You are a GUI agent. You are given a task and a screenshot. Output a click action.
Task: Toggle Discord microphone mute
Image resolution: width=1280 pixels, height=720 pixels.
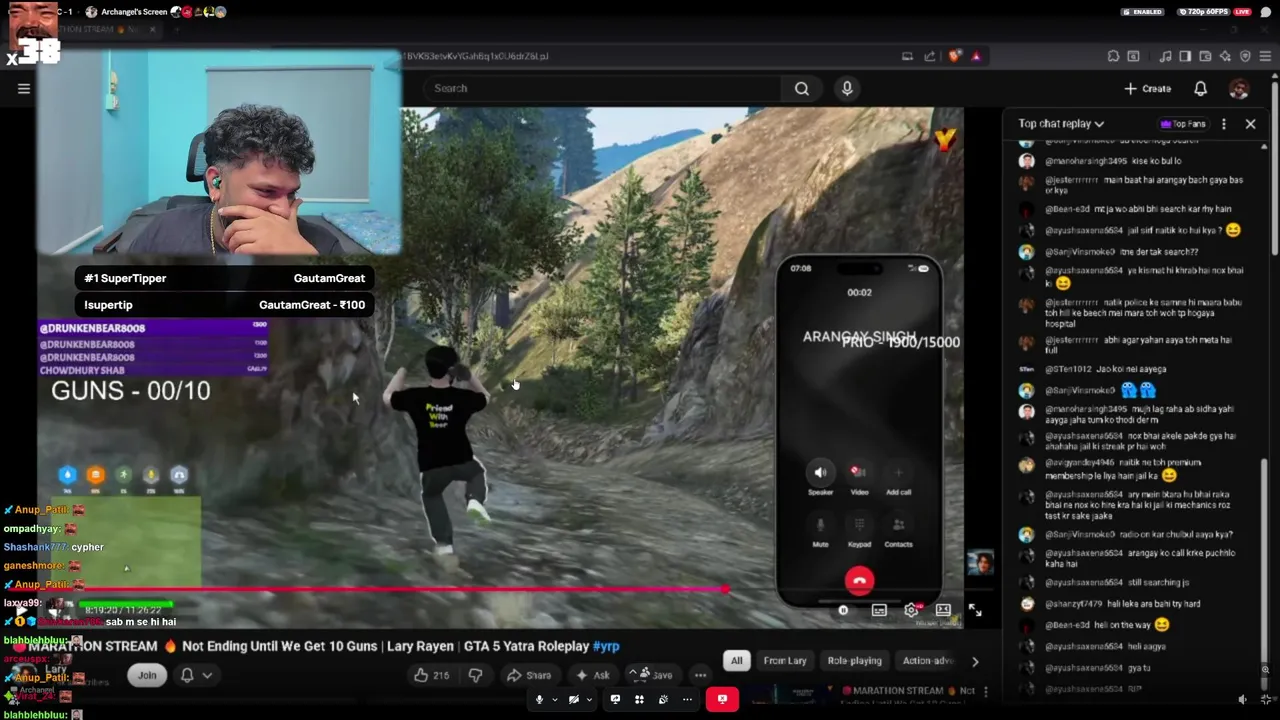coord(539,699)
